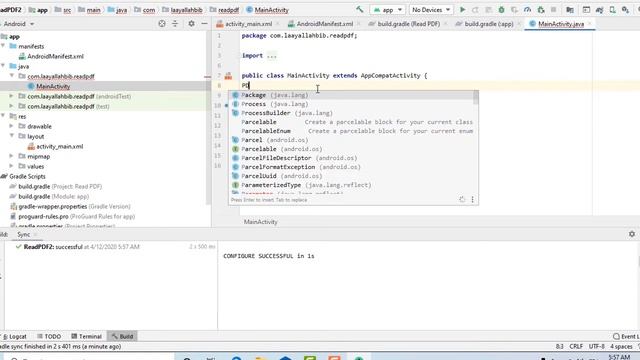Switch to the build.gradle (app) tab
This screenshot has height=360, width=640.
click(489, 24)
